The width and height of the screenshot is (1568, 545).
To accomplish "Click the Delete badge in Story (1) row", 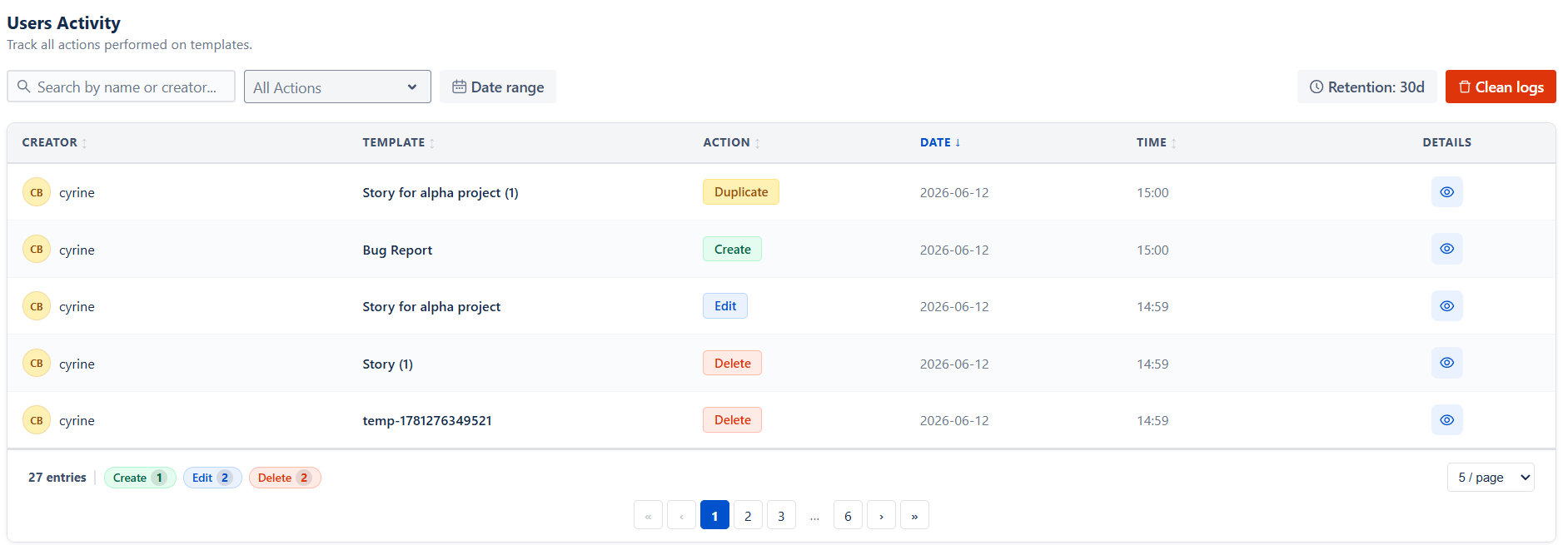I will pos(732,363).
